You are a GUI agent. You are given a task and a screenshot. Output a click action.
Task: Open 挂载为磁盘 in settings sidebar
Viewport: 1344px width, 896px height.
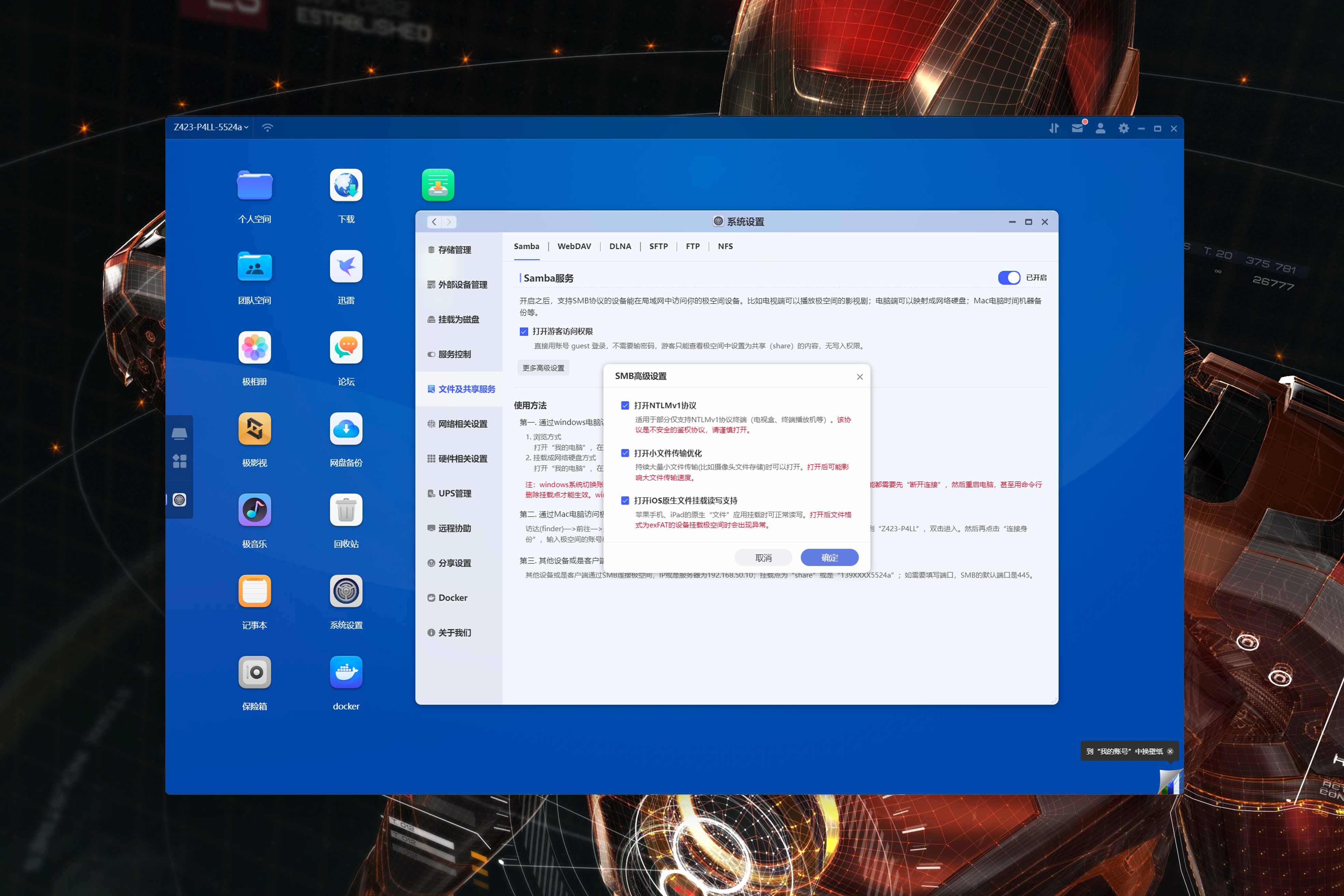point(459,319)
